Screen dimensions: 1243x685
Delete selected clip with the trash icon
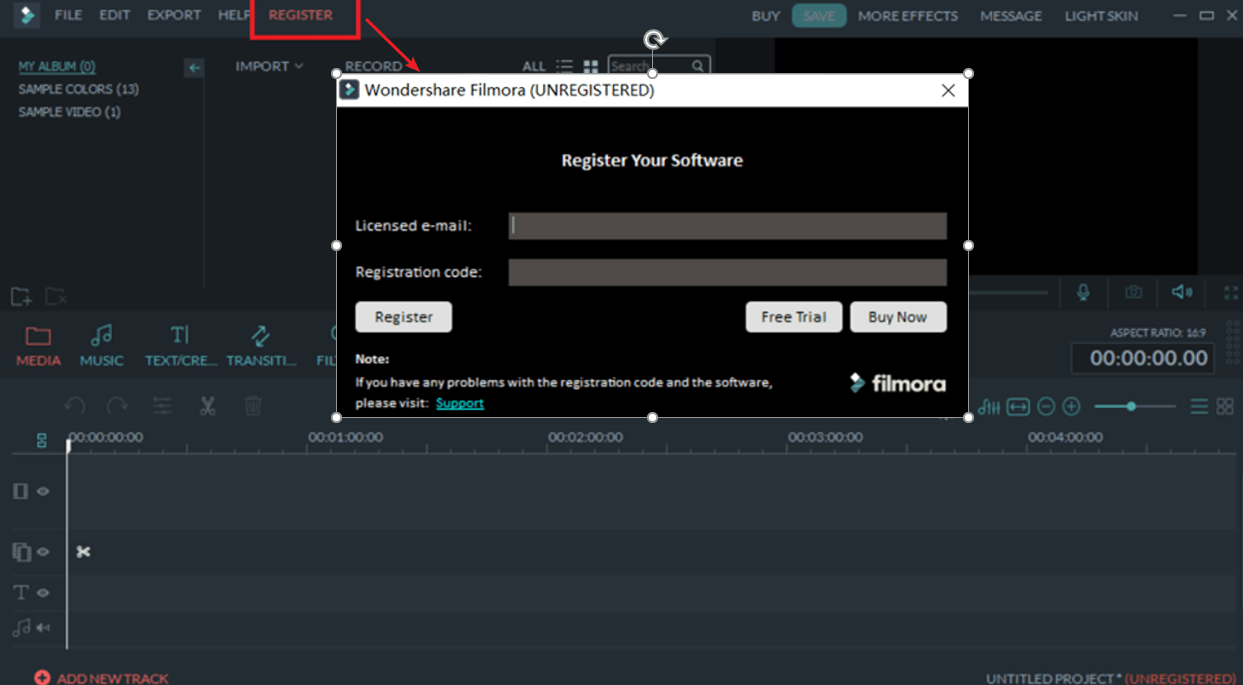[253, 406]
